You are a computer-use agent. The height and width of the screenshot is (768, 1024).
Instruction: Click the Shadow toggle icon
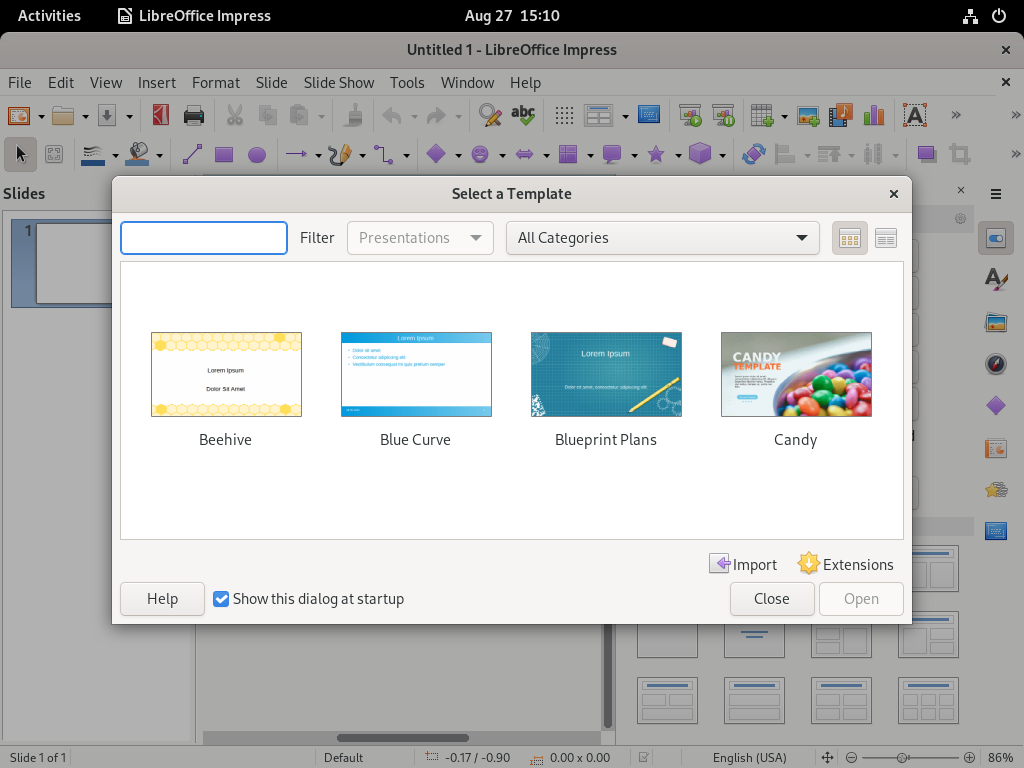927,154
